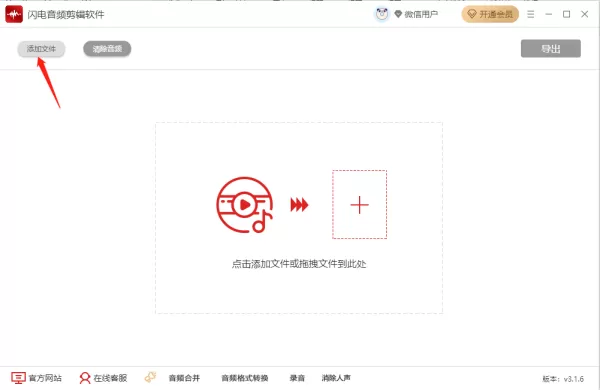Image resolution: width=600 pixels, height=390 pixels.
Task: Maximize the application window
Action: tap(566, 15)
